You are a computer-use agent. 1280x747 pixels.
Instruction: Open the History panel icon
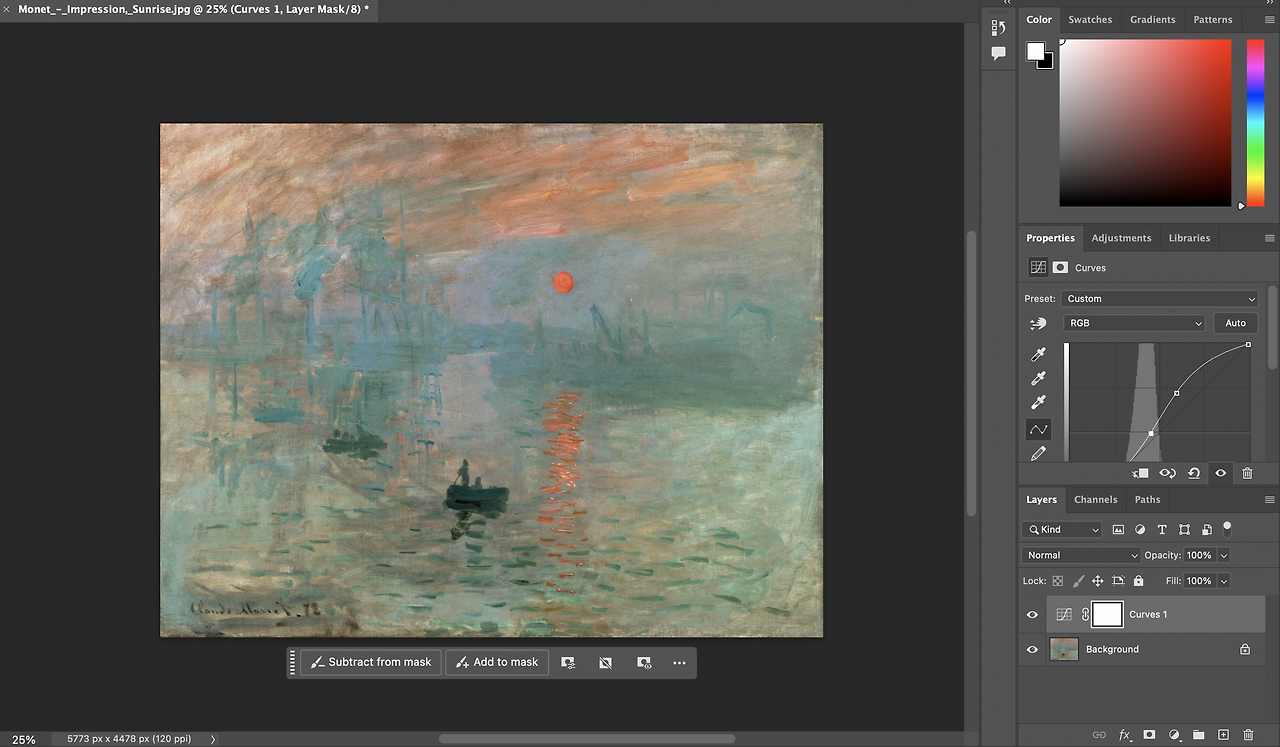coord(998,28)
